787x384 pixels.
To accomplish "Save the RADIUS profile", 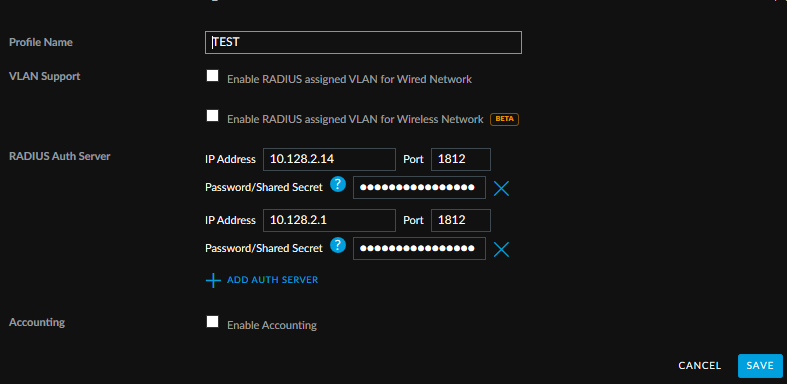I will pos(760,366).
